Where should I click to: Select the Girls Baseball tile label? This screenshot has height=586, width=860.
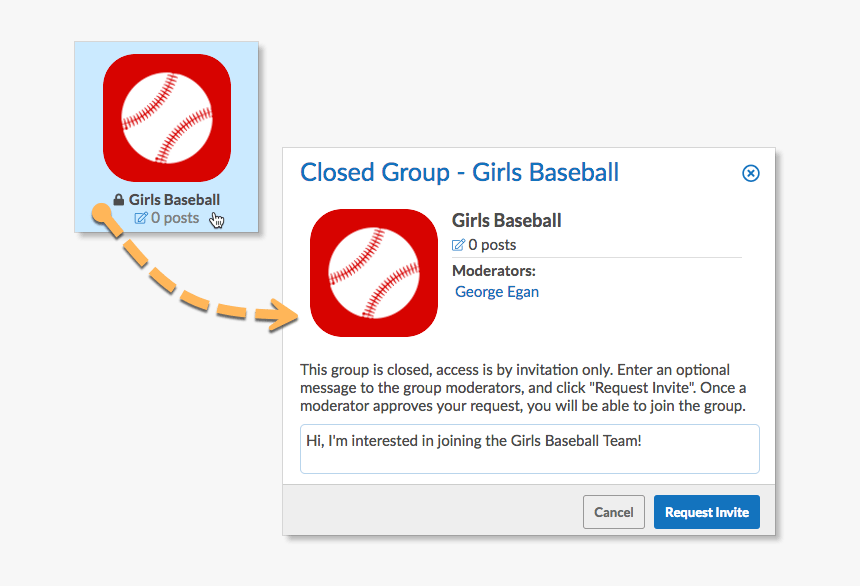click(x=174, y=200)
